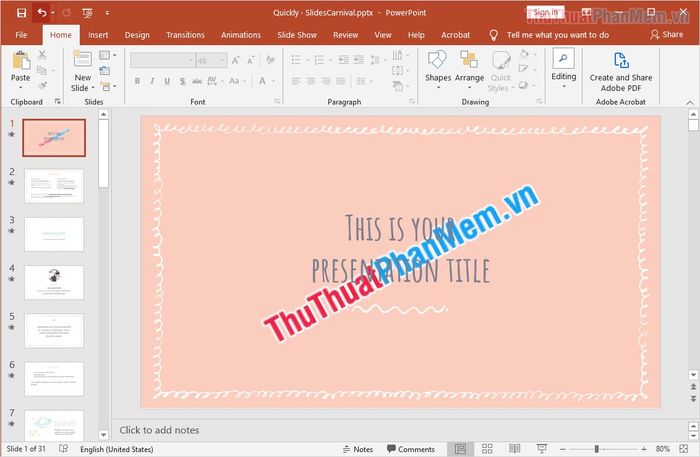
Task: Click the Share button
Action: [x=667, y=34]
